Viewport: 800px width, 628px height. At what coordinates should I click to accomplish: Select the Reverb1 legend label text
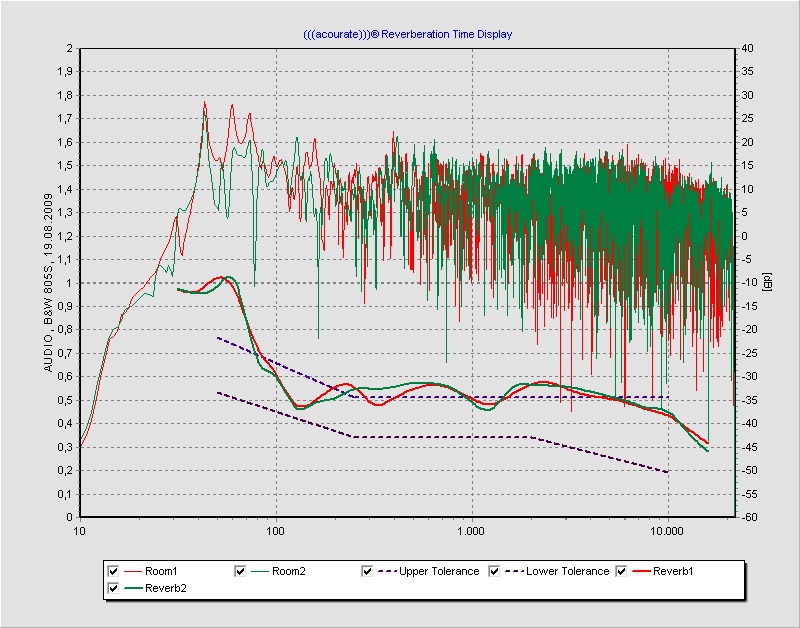tap(675, 571)
